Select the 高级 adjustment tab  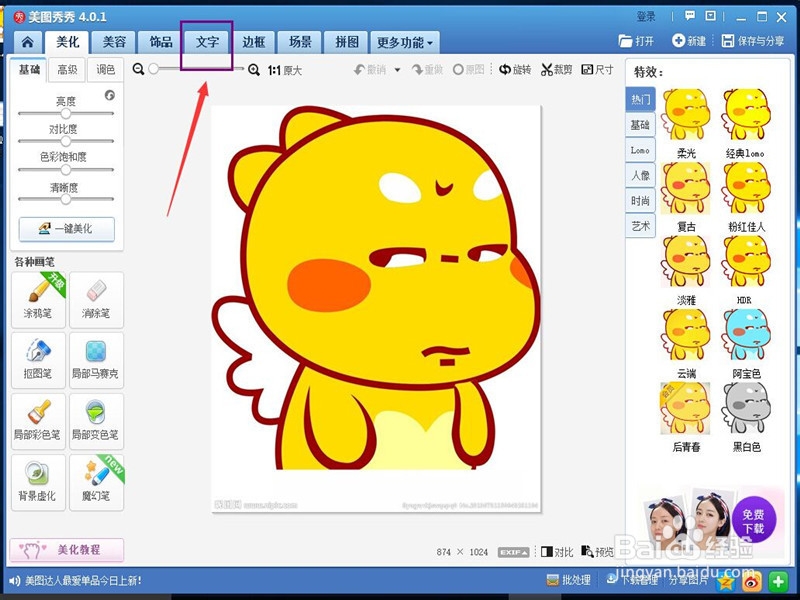click(67, 69)
